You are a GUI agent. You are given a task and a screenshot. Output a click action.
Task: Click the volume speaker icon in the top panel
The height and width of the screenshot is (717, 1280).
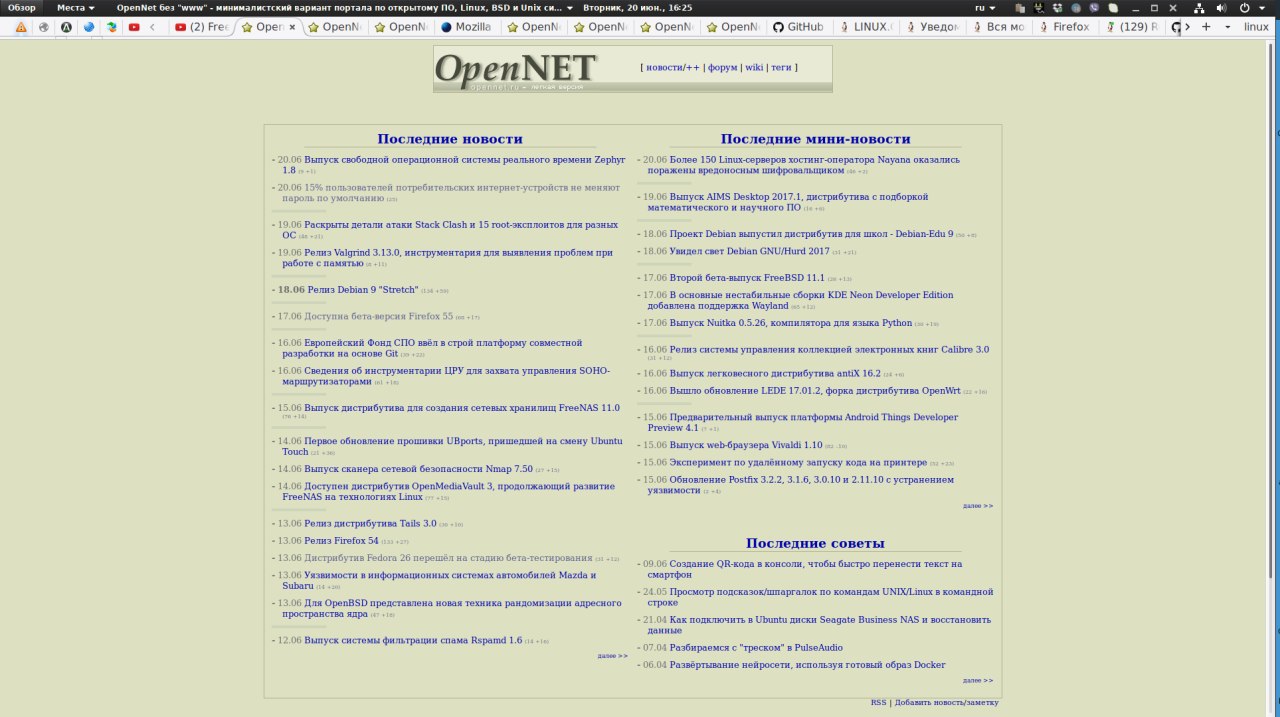pyautogui.click(x=1221, y=7)
